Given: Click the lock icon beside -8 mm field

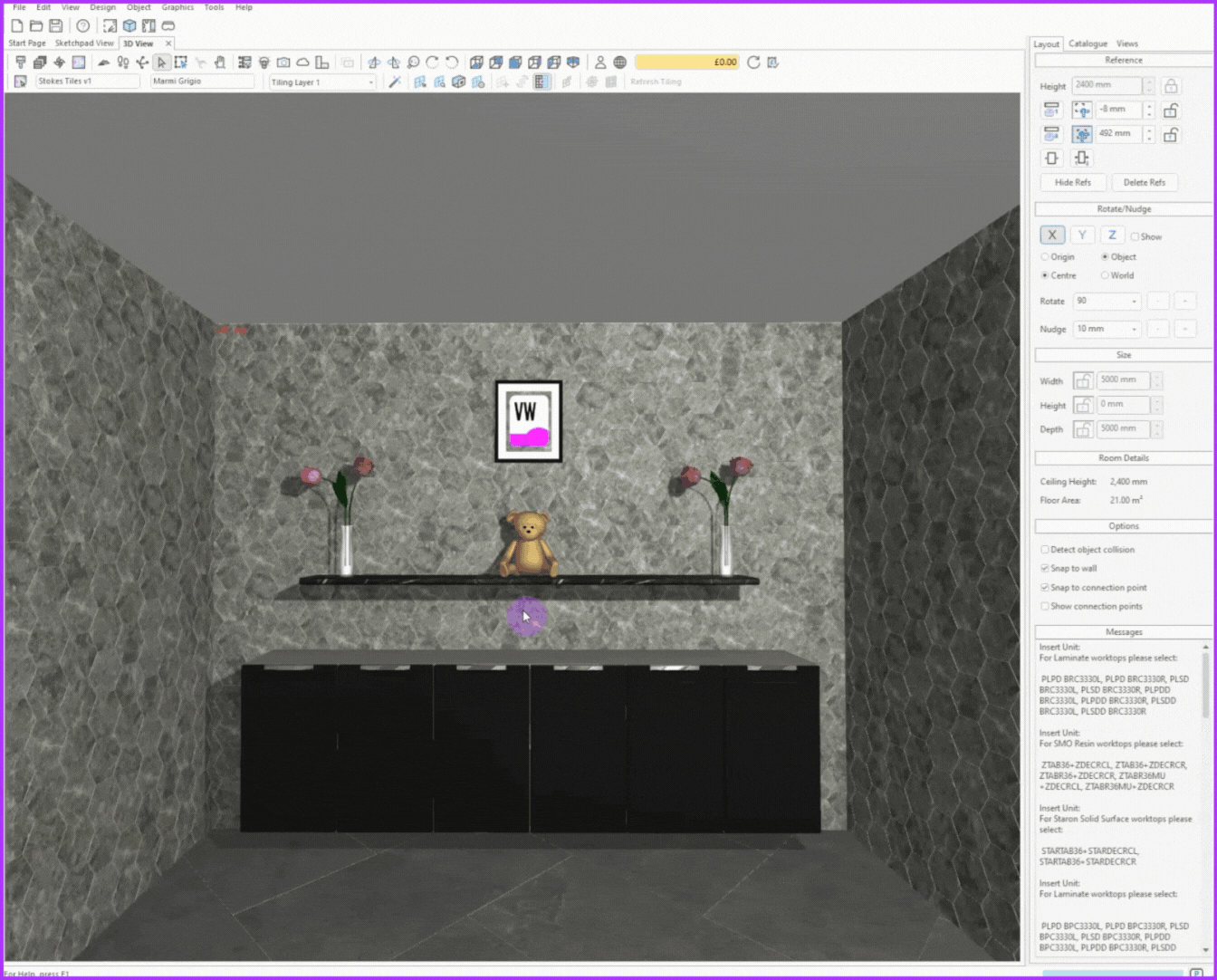Looking at the screenshot, I should tap(1170, 110).
